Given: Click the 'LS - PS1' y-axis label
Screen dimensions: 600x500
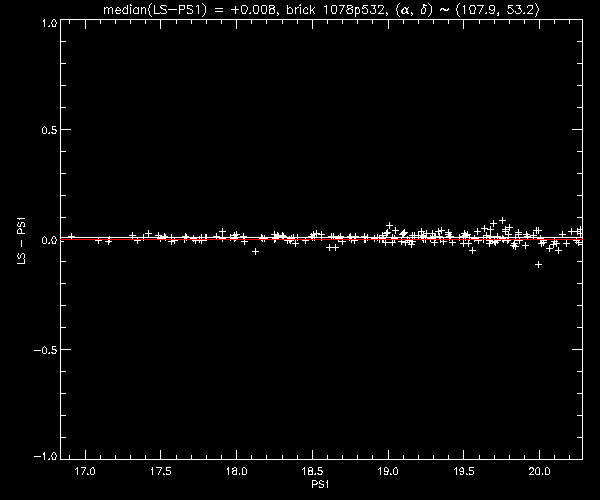Looking at the screenshot, I should click(x=22, y=241).
